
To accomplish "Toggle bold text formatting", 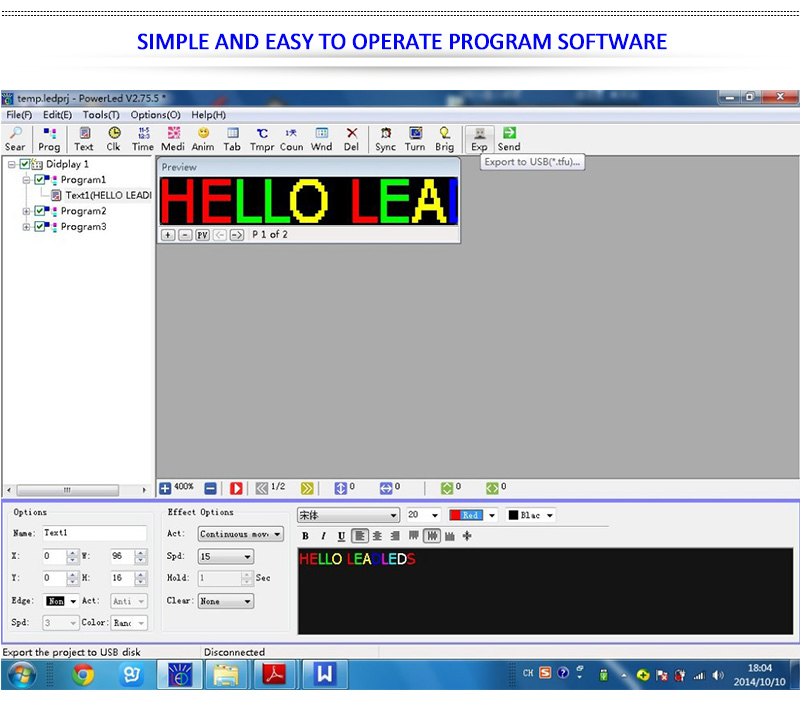I will tap(305, 536).
